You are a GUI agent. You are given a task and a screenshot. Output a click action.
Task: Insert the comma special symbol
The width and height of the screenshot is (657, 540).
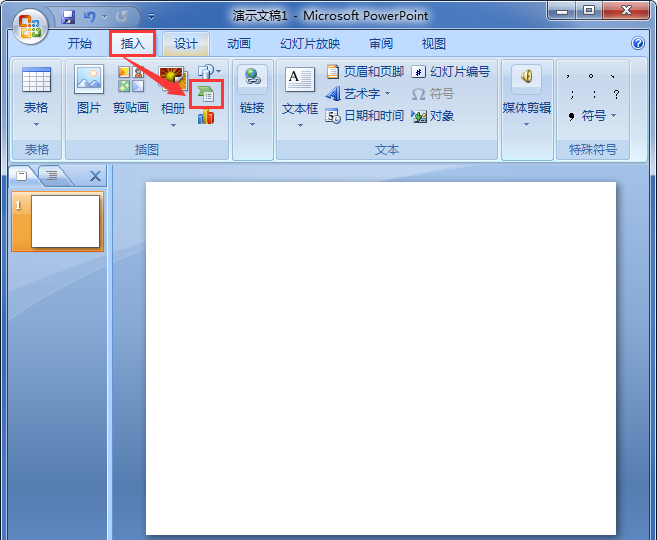[568, 76]
